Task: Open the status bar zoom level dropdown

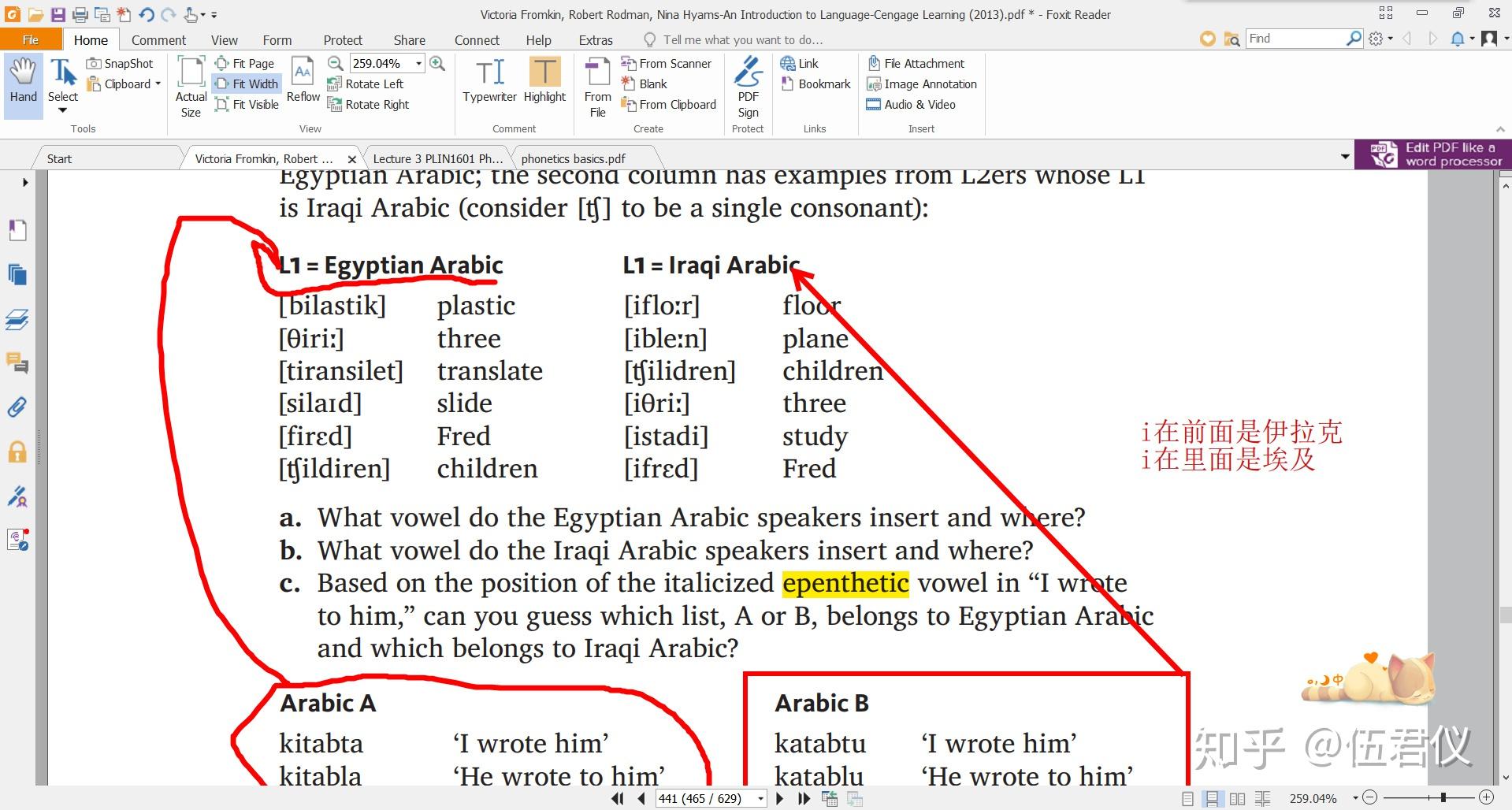Action: point(1355,799)
